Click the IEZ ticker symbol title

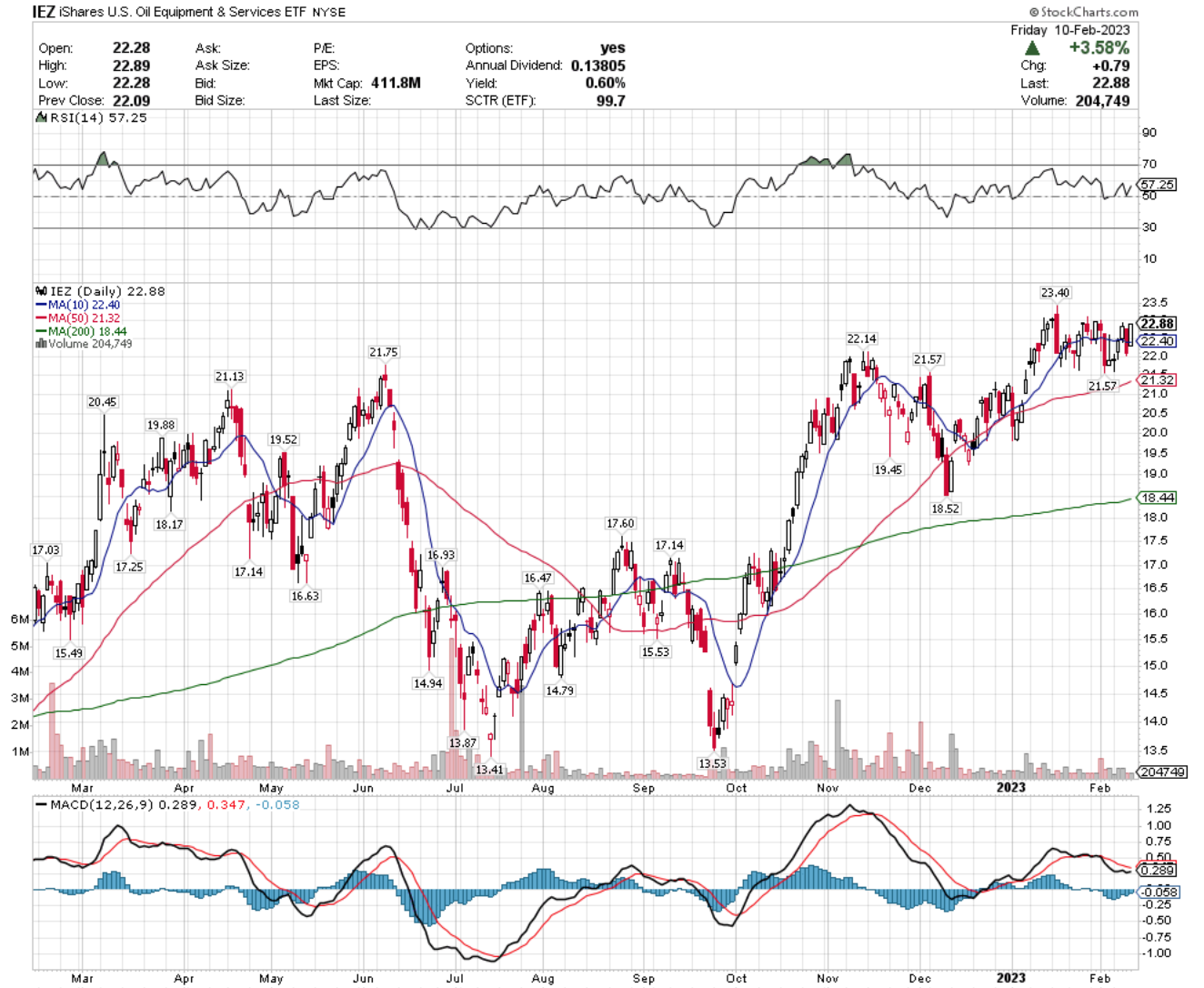point(45,12)
